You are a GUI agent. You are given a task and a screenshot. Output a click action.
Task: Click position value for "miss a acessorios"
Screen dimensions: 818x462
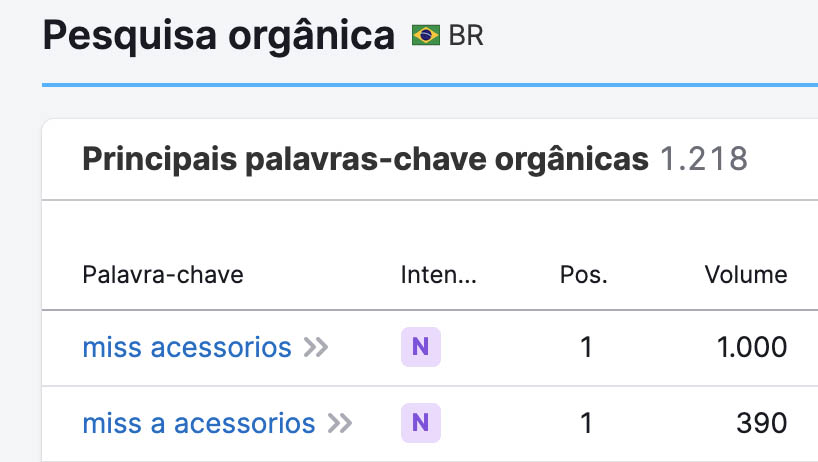(586, 423)
